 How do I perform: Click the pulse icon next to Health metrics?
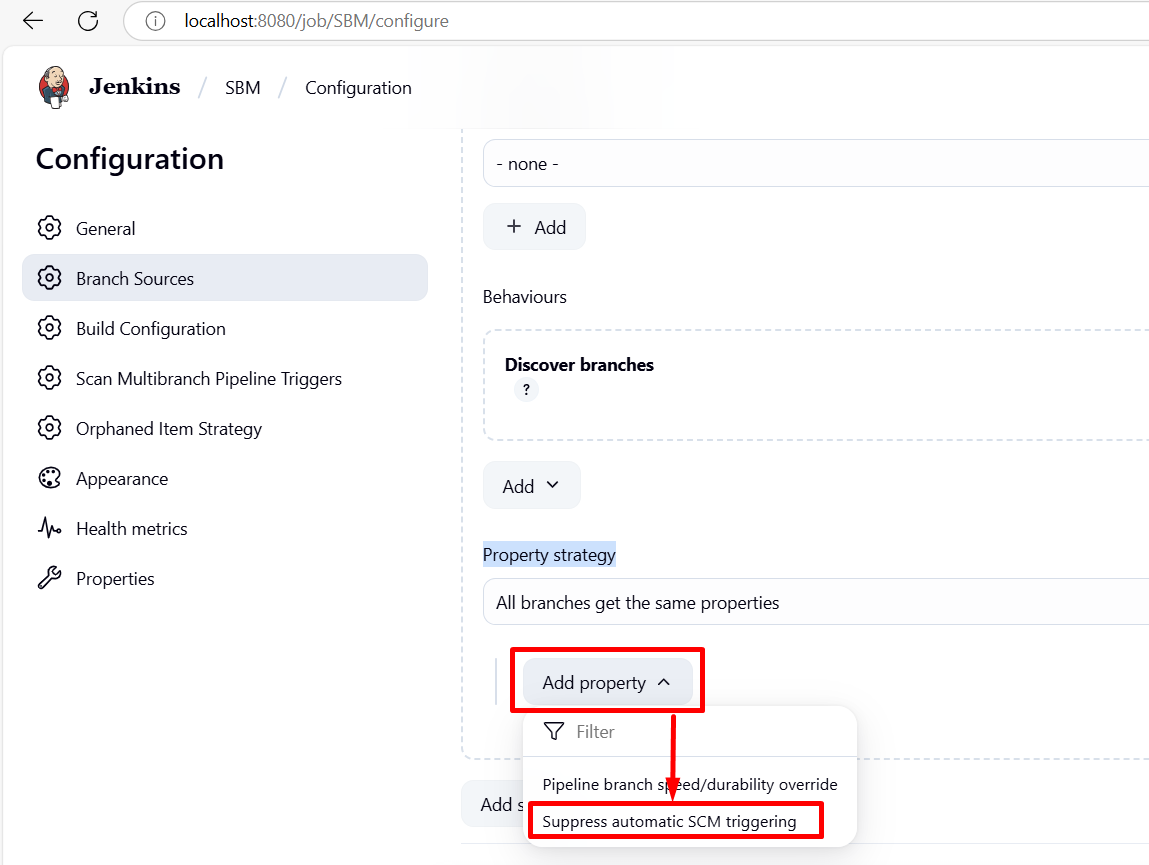point(49,528)
